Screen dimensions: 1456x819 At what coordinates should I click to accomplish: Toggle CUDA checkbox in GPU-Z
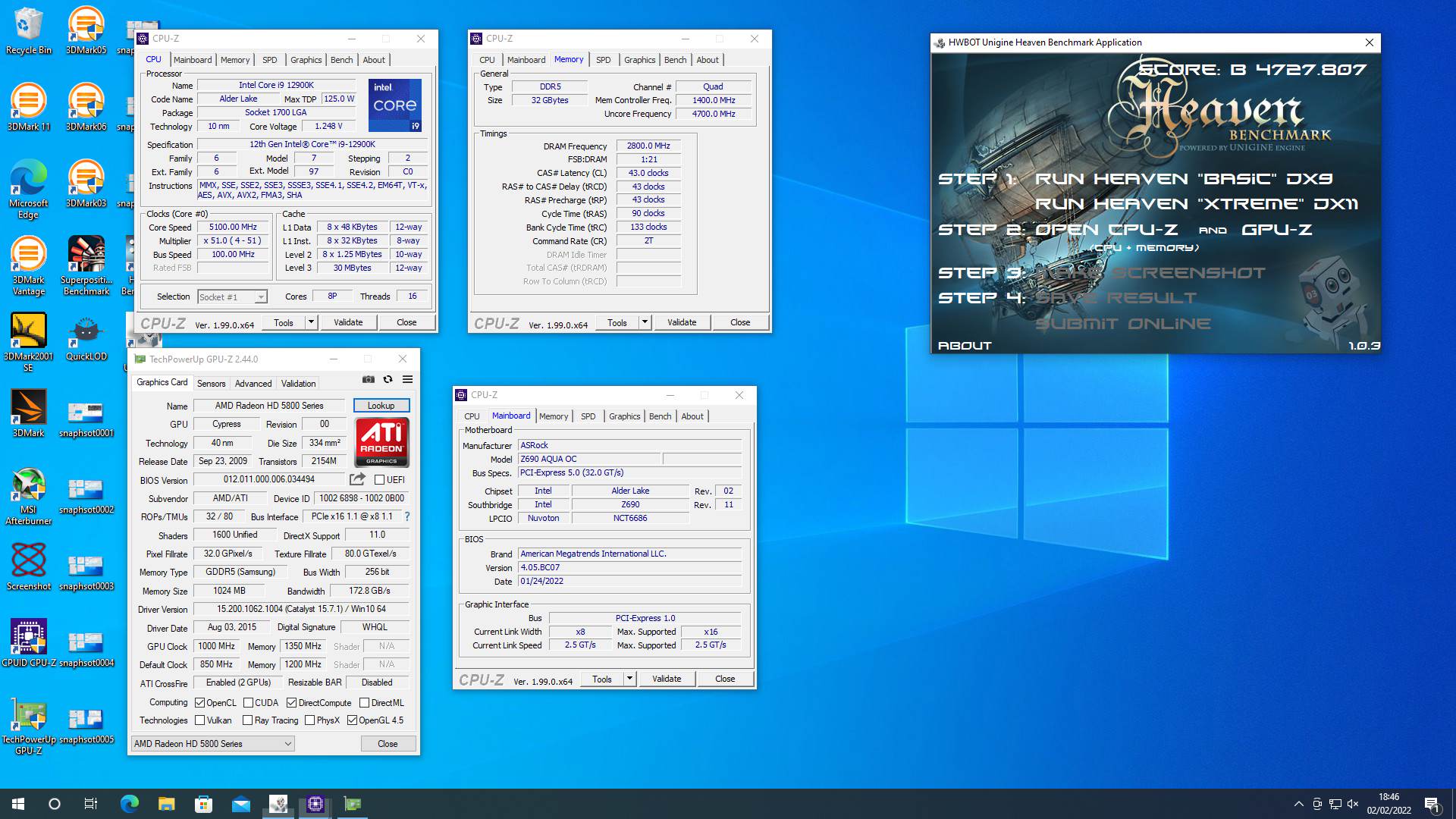(x=248, y=703)
